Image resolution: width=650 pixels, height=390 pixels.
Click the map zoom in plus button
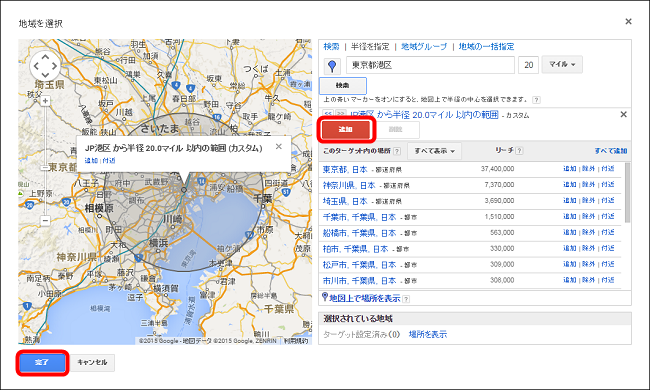click(x=45, y=101)
